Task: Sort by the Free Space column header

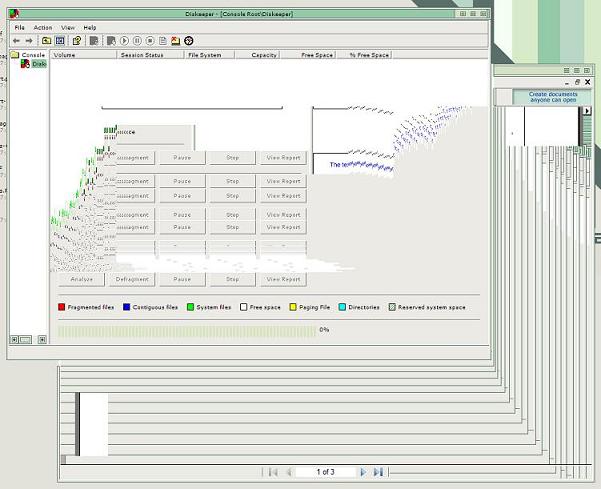Action: pos(308,55)
